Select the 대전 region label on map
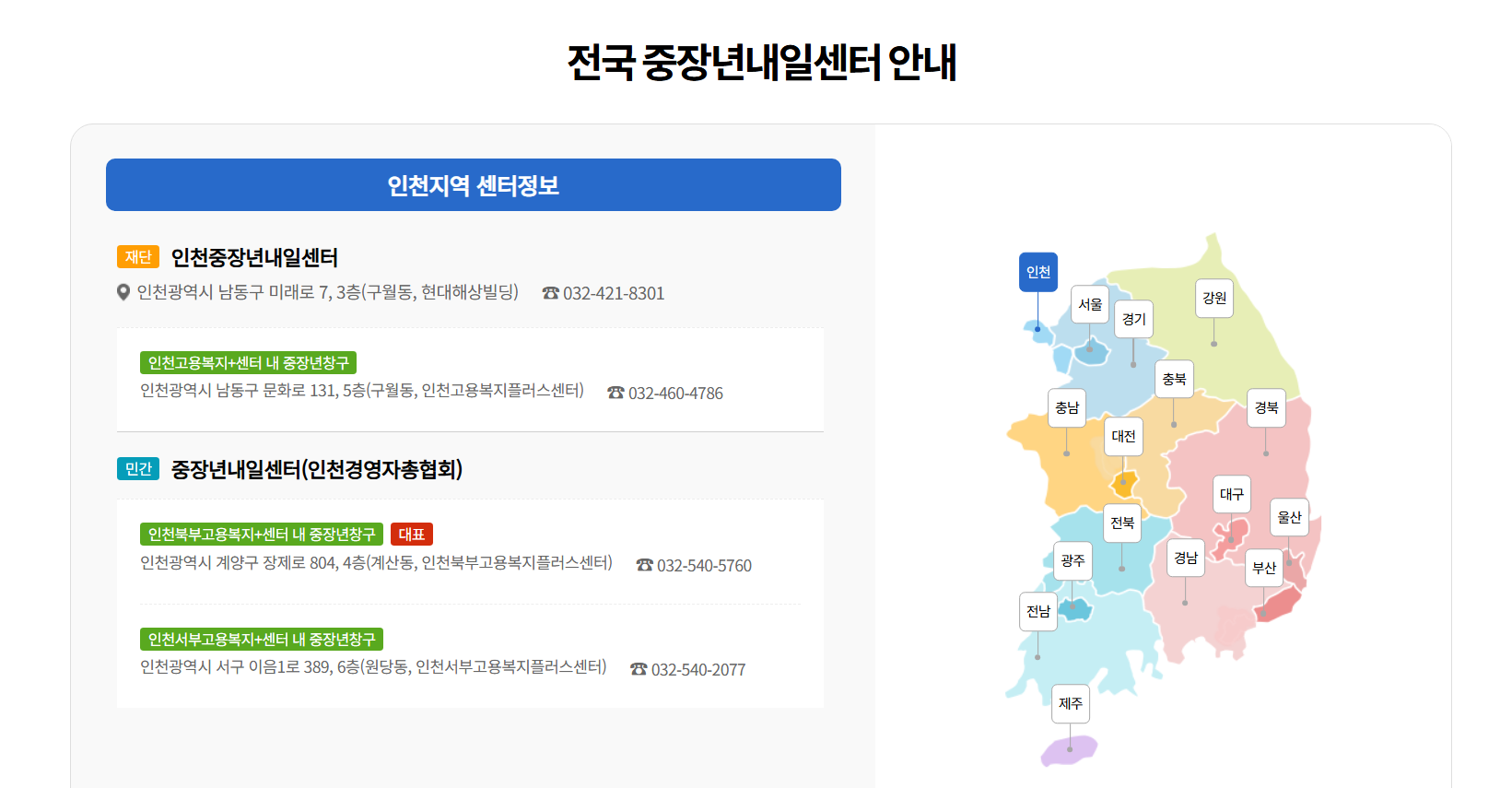 coord(1123,436)
